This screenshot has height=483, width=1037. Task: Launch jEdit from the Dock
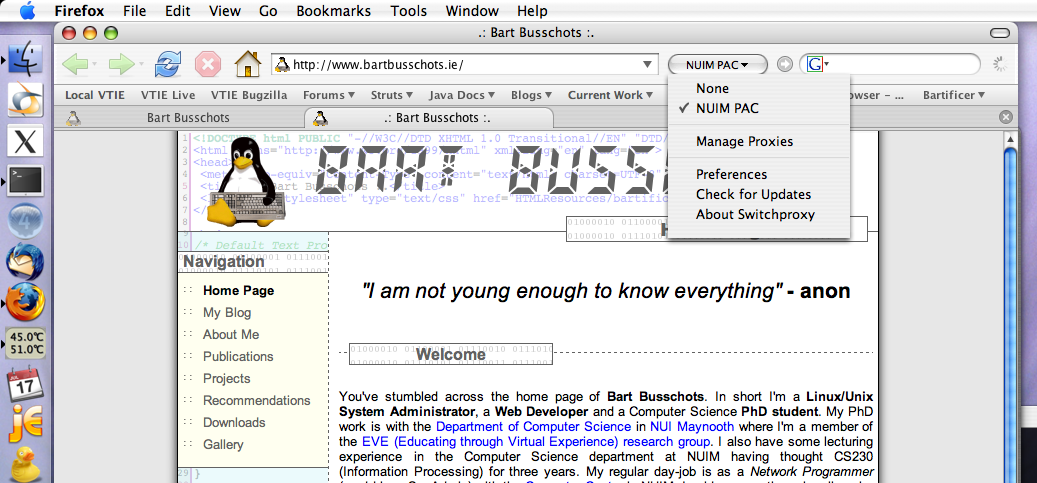pos(25,424)
